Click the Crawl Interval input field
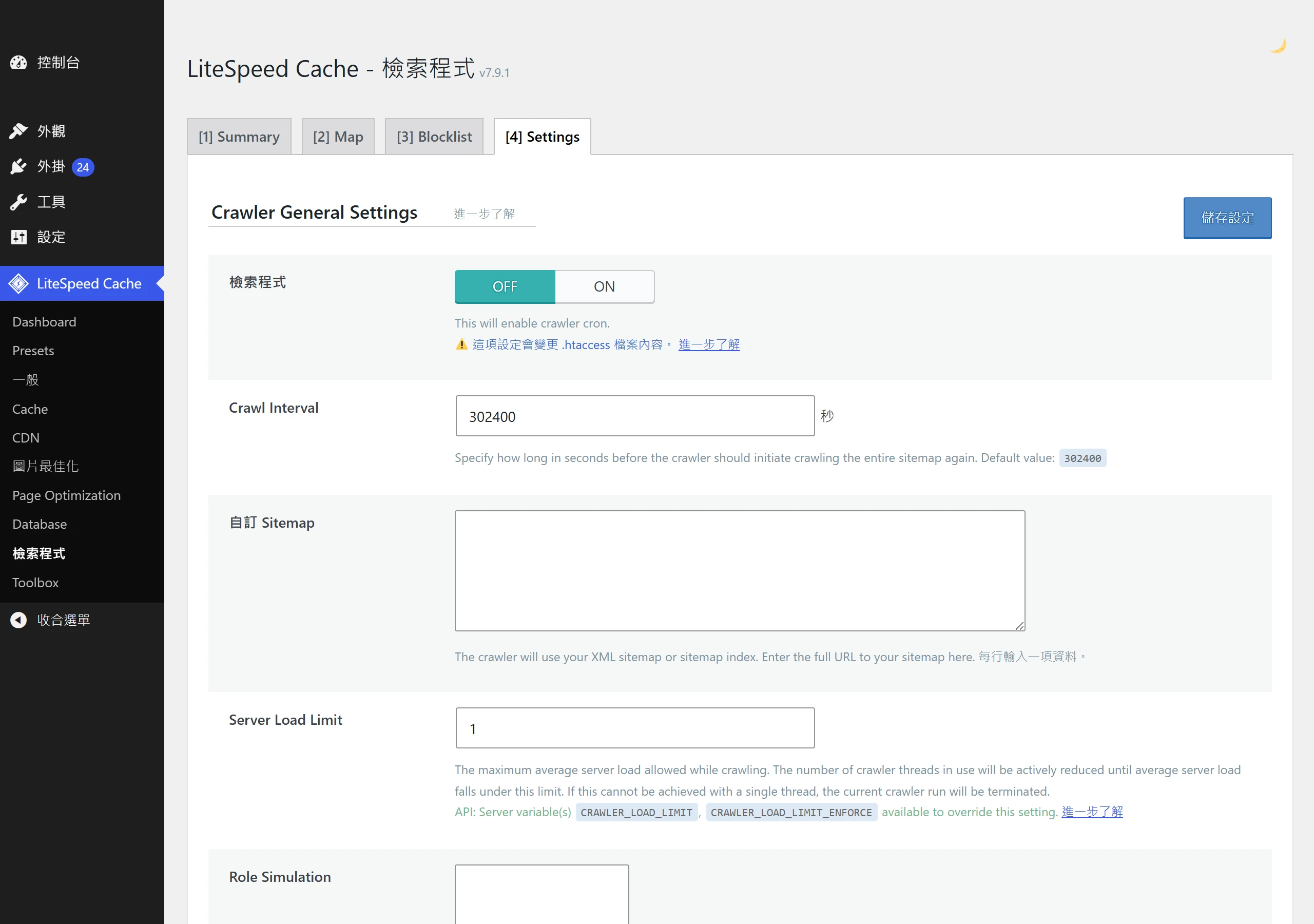1314x924 pixels. tap(635, 416)
